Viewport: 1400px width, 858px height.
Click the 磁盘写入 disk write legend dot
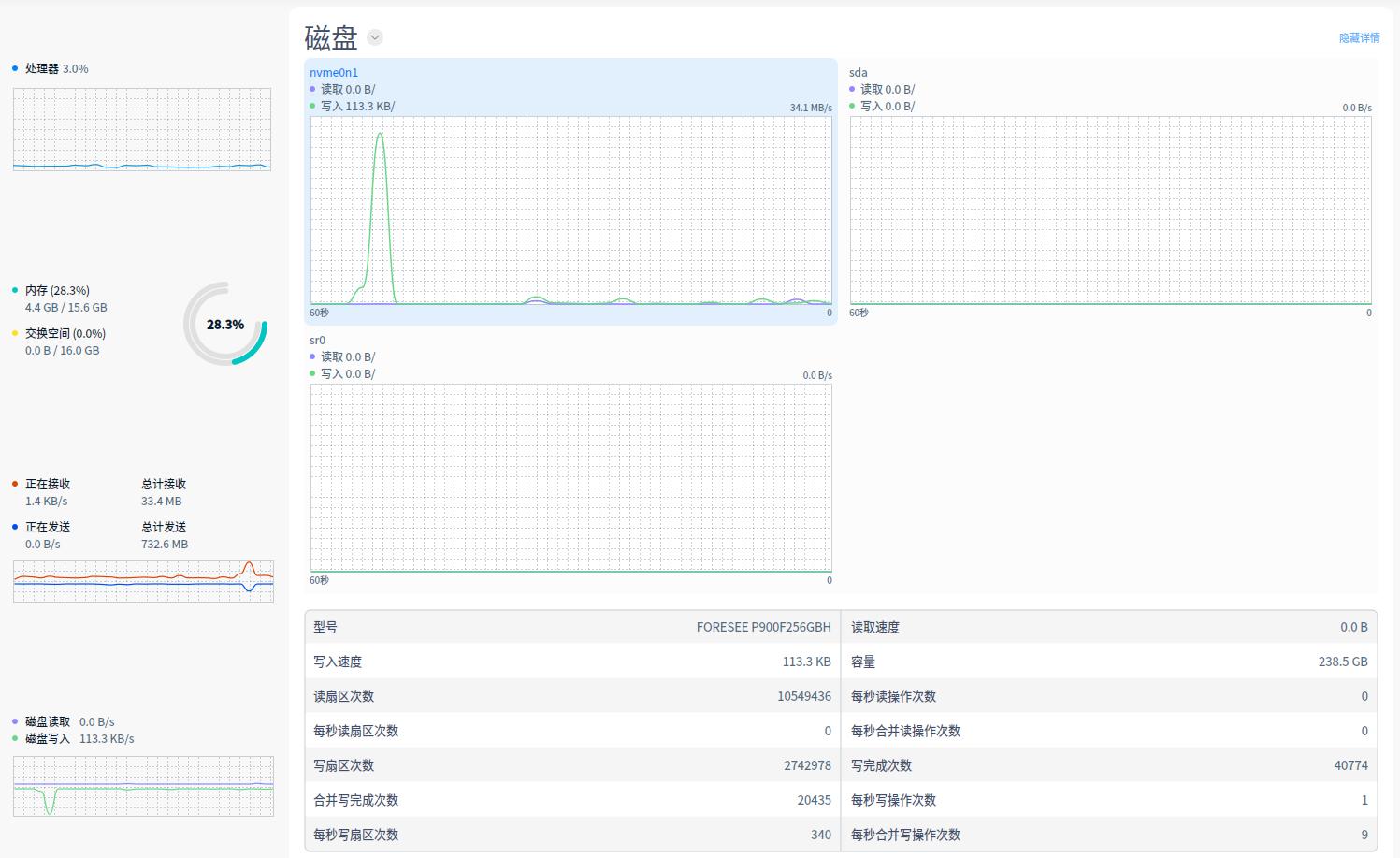(x=14, y=738)
